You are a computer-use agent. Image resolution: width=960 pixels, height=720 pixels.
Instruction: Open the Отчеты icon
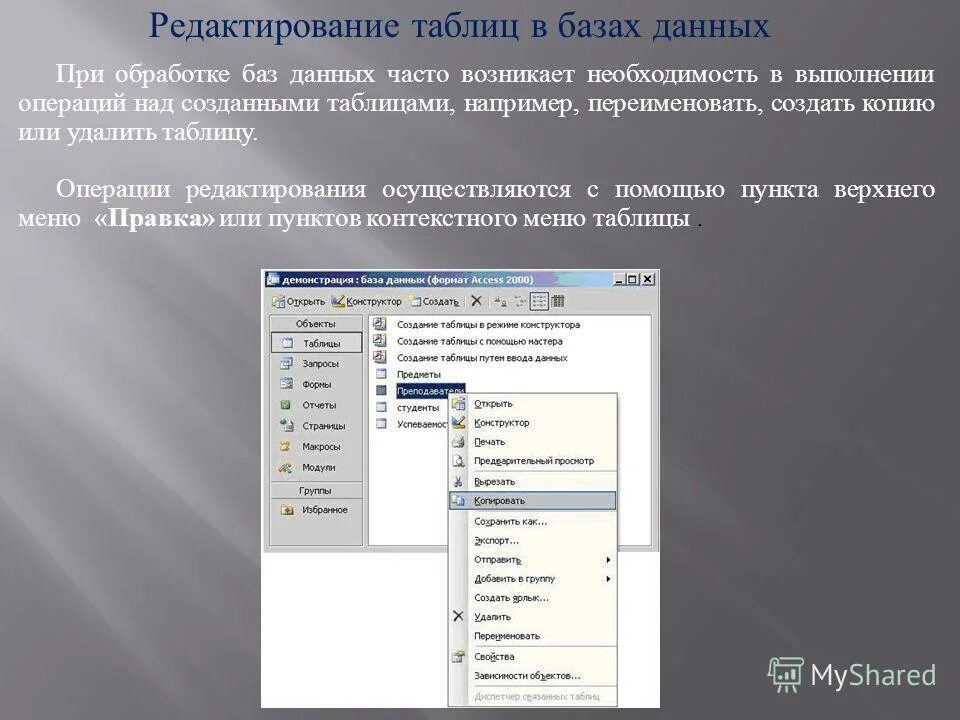[286, 404]
